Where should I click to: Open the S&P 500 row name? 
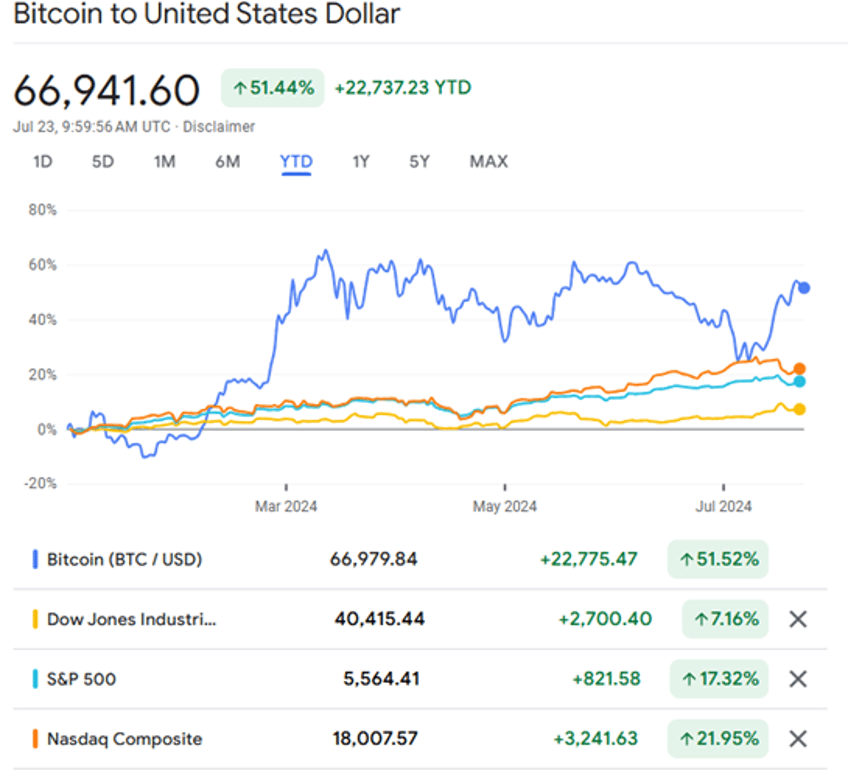[x=81, y=679]
